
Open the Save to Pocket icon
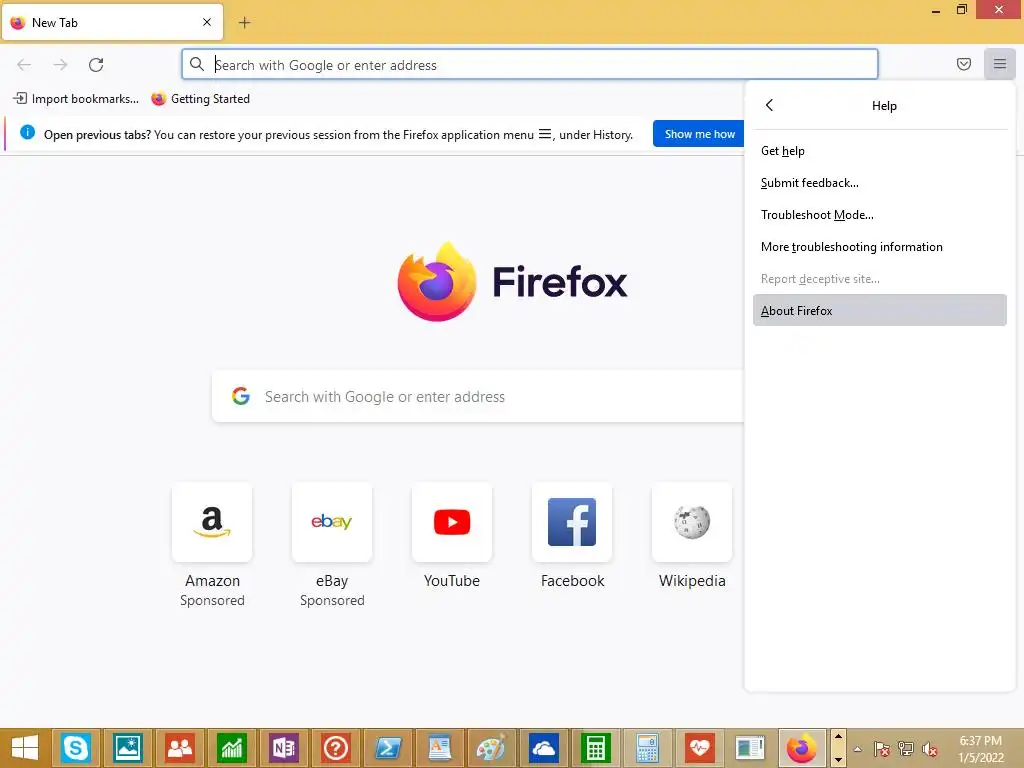[x=964, y=64]
